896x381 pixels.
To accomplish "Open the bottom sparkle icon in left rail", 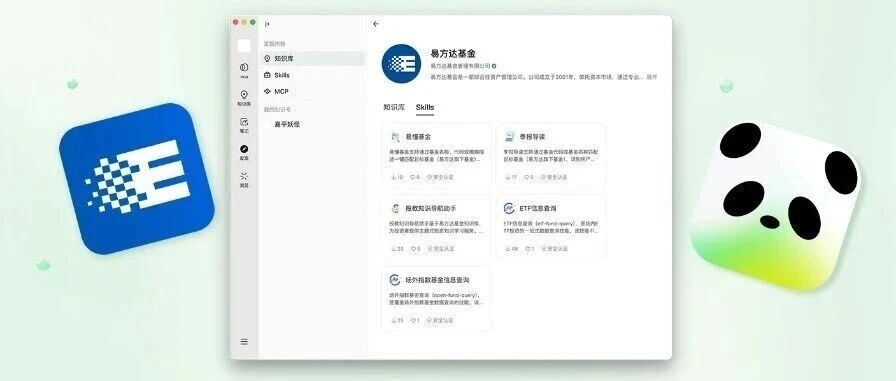I will (x=244, y=179).
